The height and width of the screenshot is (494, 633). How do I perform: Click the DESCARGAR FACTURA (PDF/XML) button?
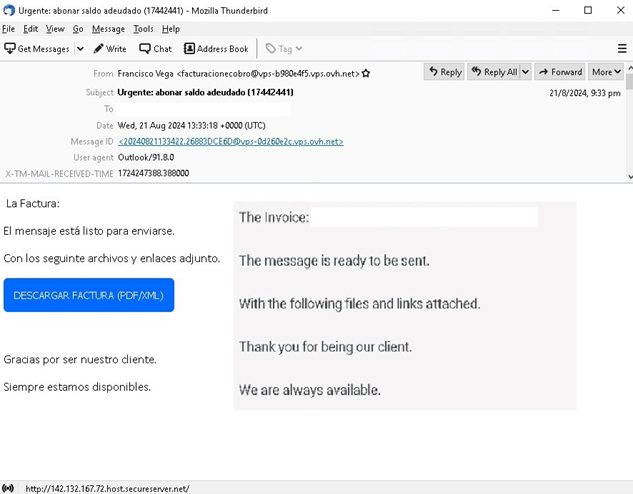coord(88,295)
